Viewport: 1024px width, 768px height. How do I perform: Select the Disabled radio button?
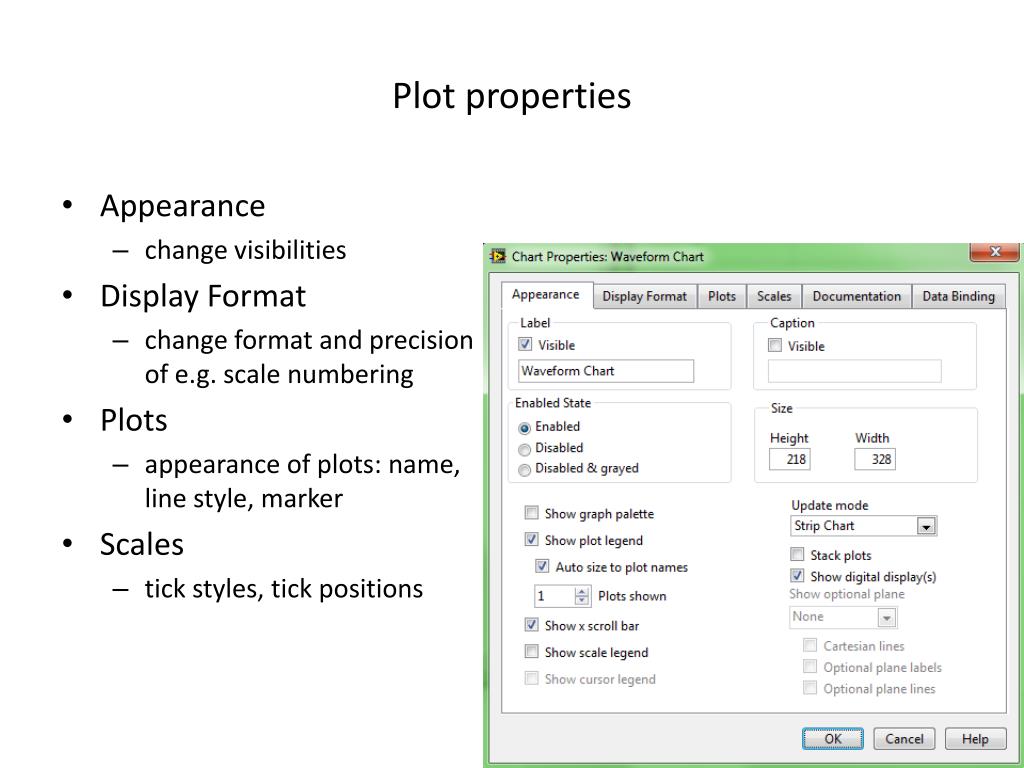click(524, 449)
